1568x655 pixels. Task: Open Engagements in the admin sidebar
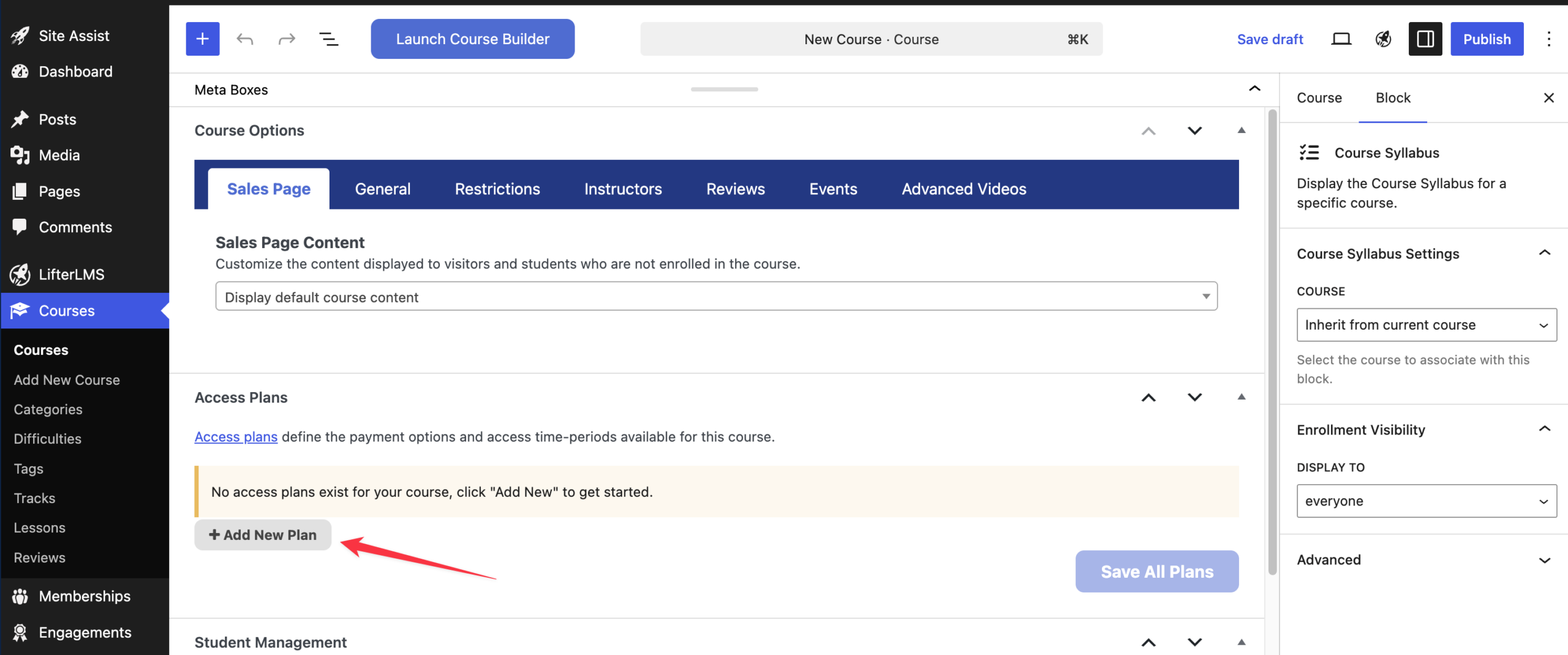(x=85, y=632)
